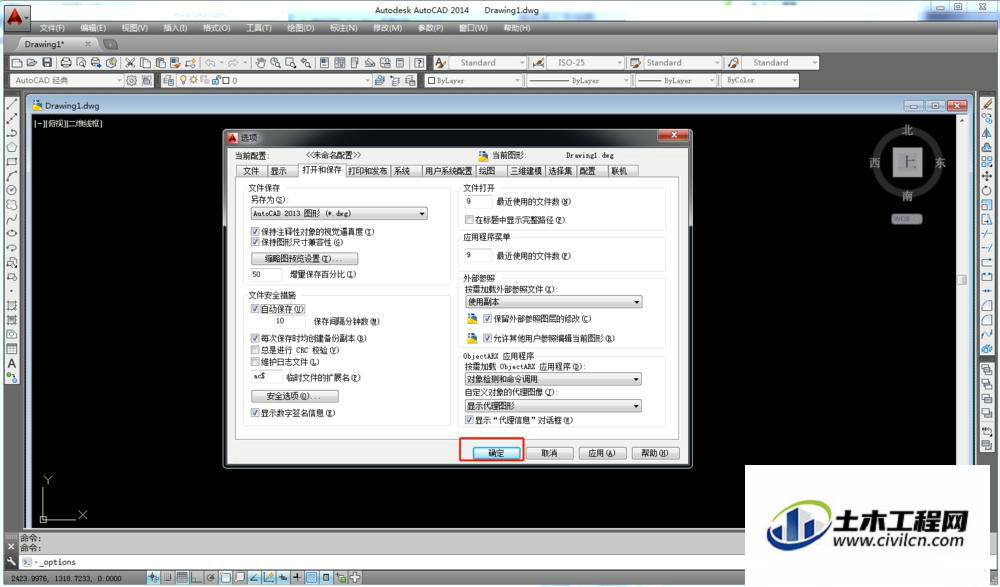Viewport: 1000px width, 587px height.
Task: Select the Line tool in draw toolbar
Action: tap(11, 104)
